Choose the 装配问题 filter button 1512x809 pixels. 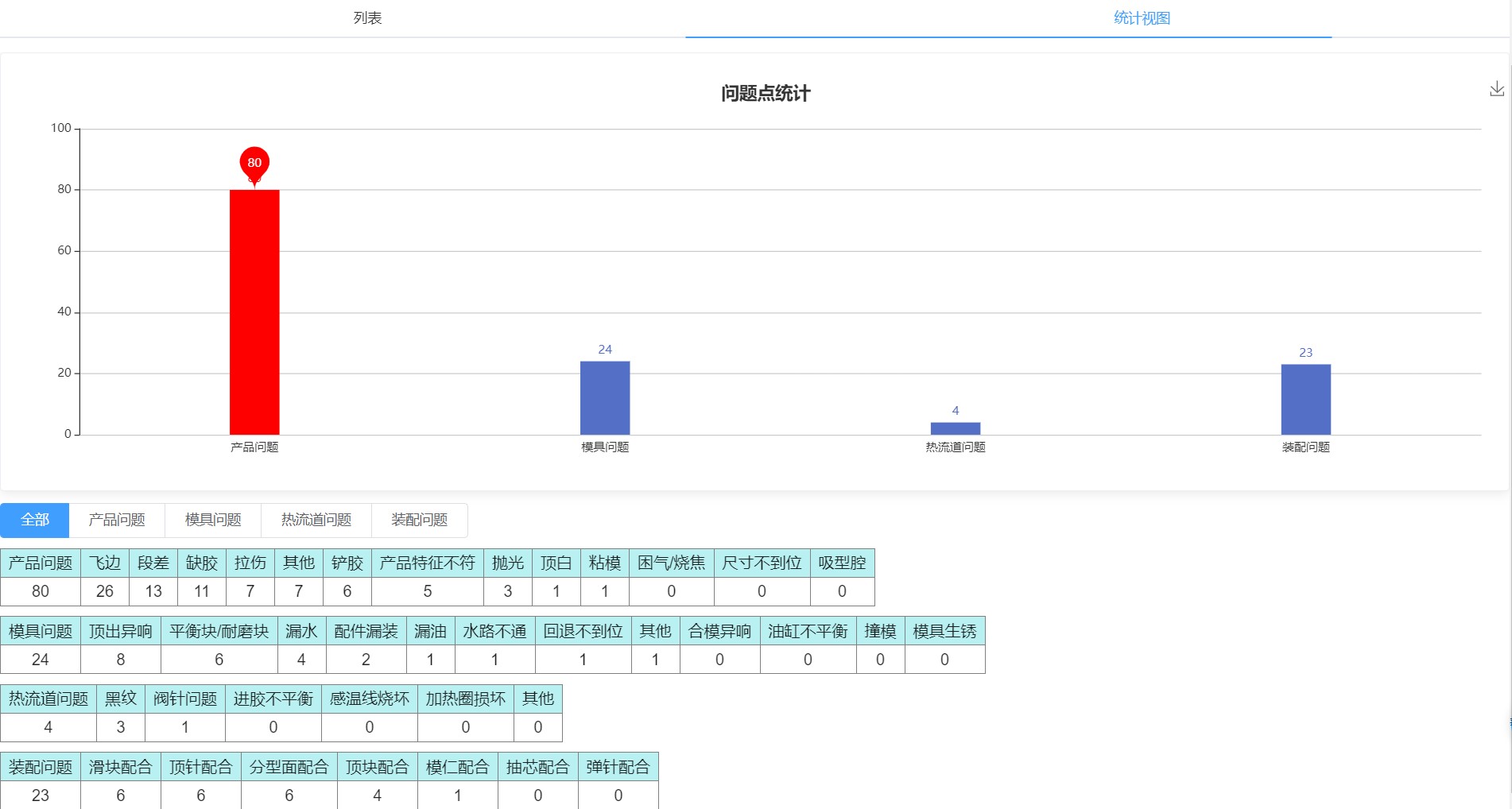(x=420, y=520)
